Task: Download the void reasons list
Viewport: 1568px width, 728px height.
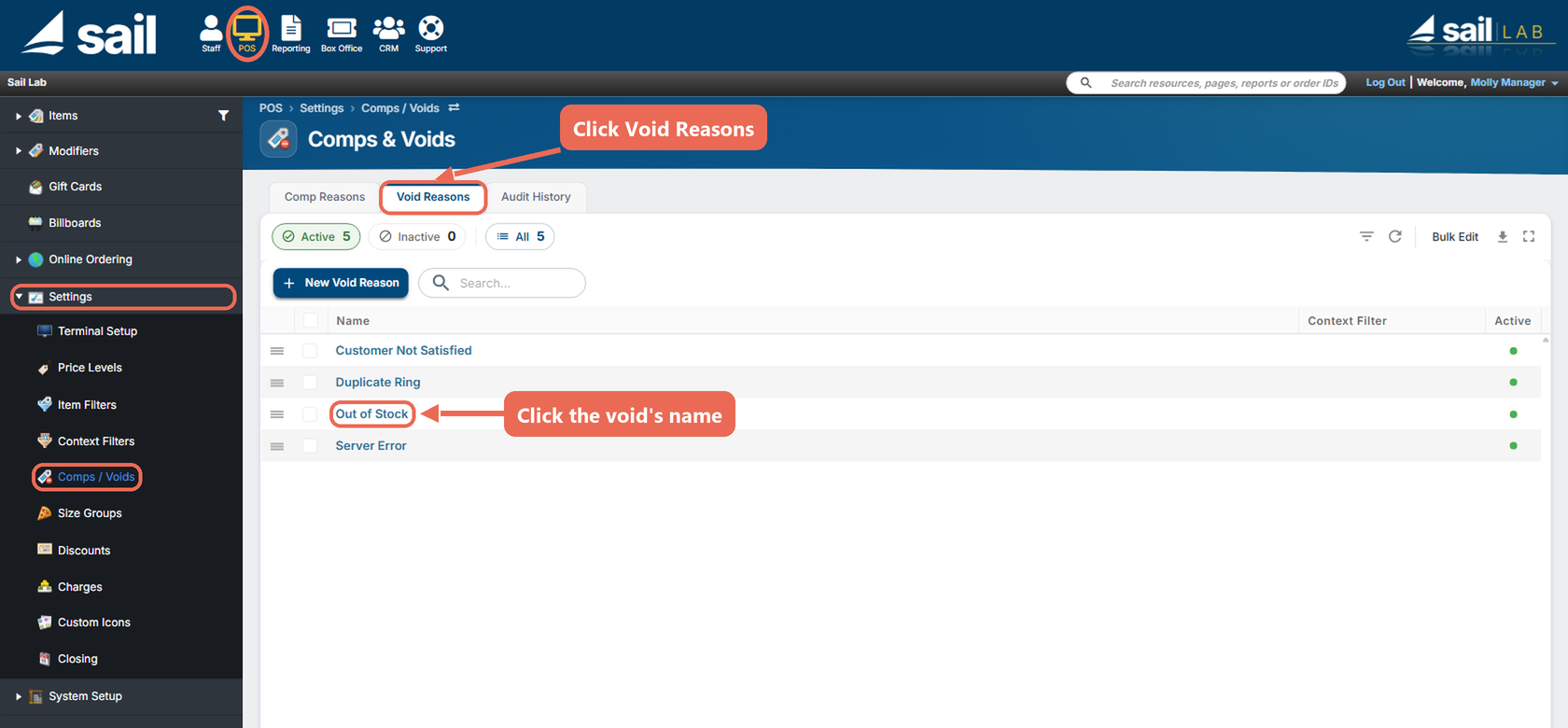Action: tap(1503, 237)
